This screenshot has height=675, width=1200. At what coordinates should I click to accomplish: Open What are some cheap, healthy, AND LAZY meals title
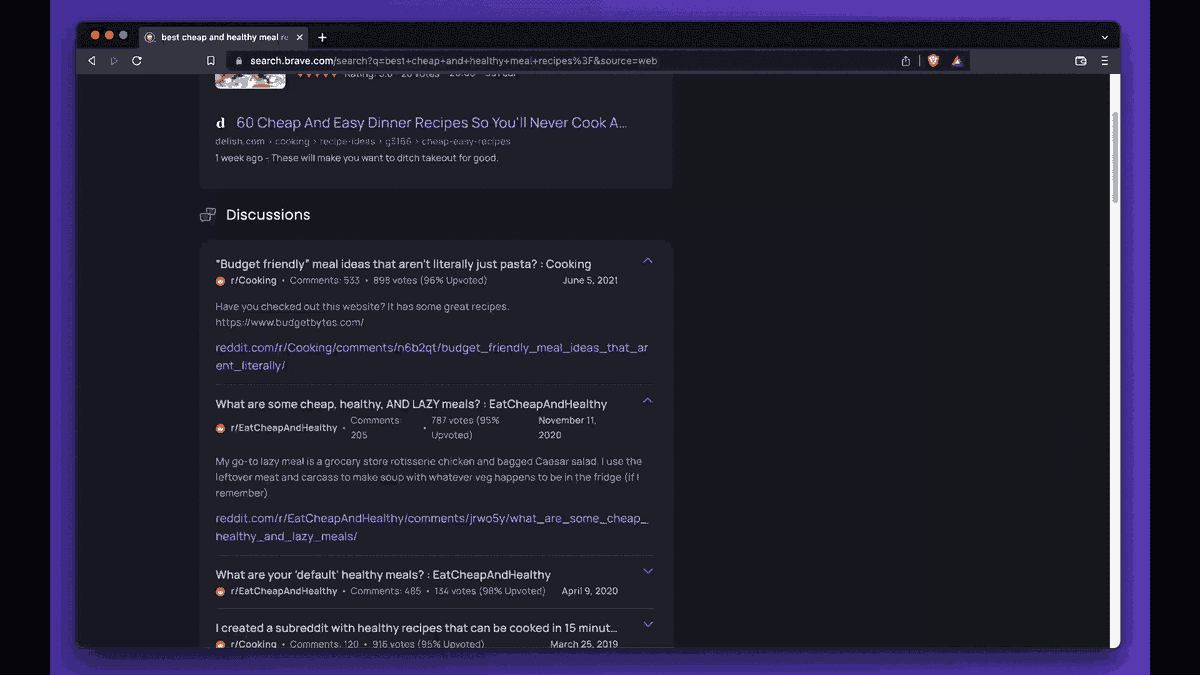click(x=411, y=404)
